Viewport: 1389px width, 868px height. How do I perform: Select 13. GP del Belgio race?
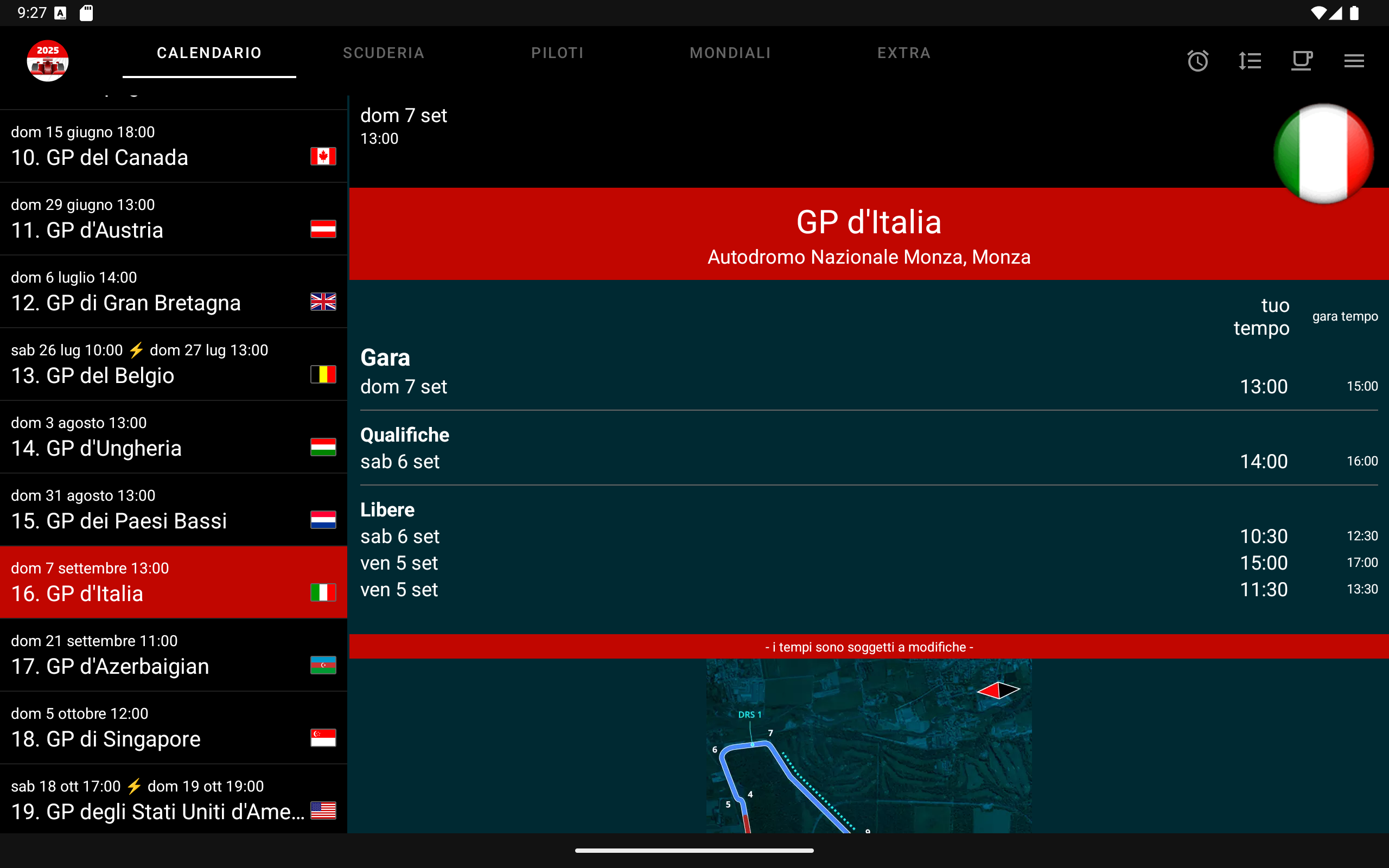click(172, 365)
